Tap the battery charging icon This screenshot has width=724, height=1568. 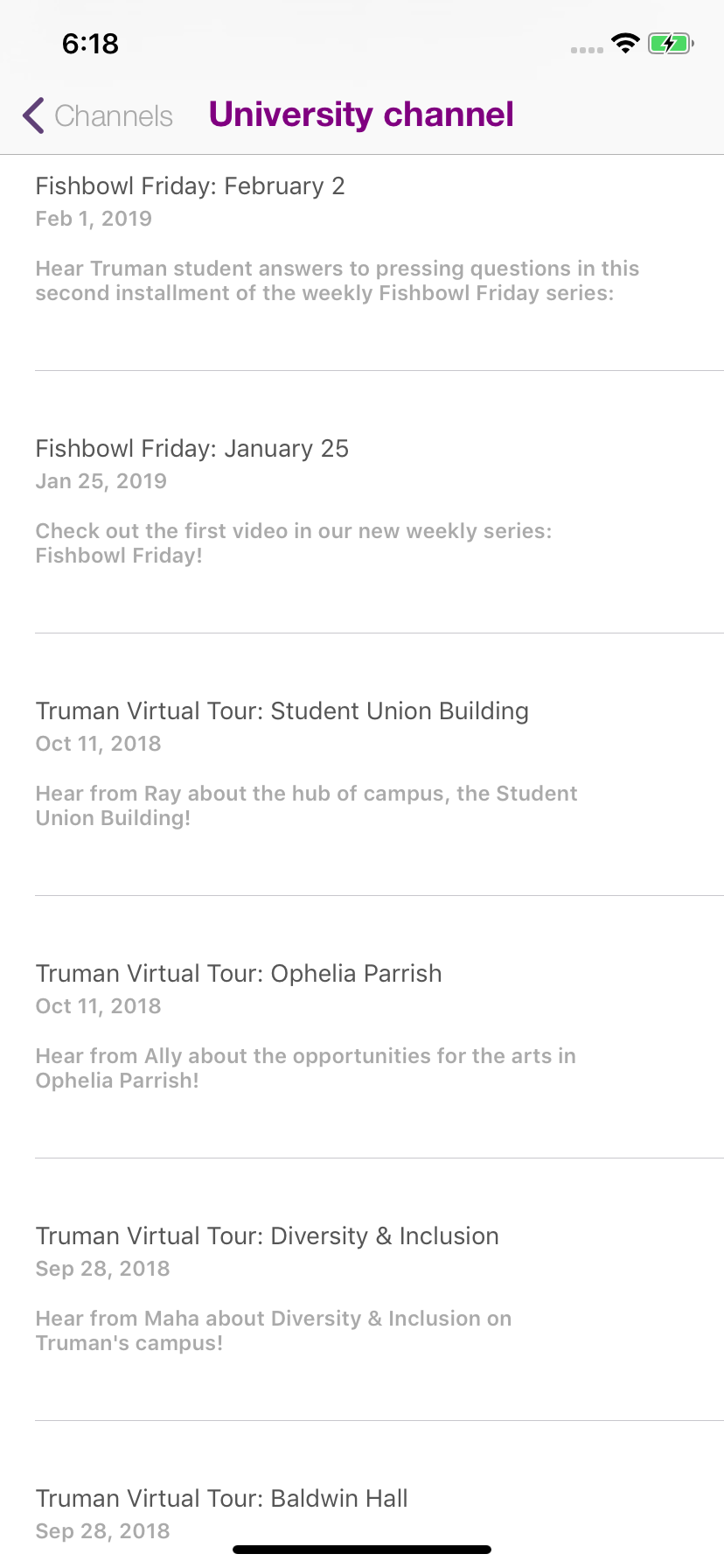670,43
